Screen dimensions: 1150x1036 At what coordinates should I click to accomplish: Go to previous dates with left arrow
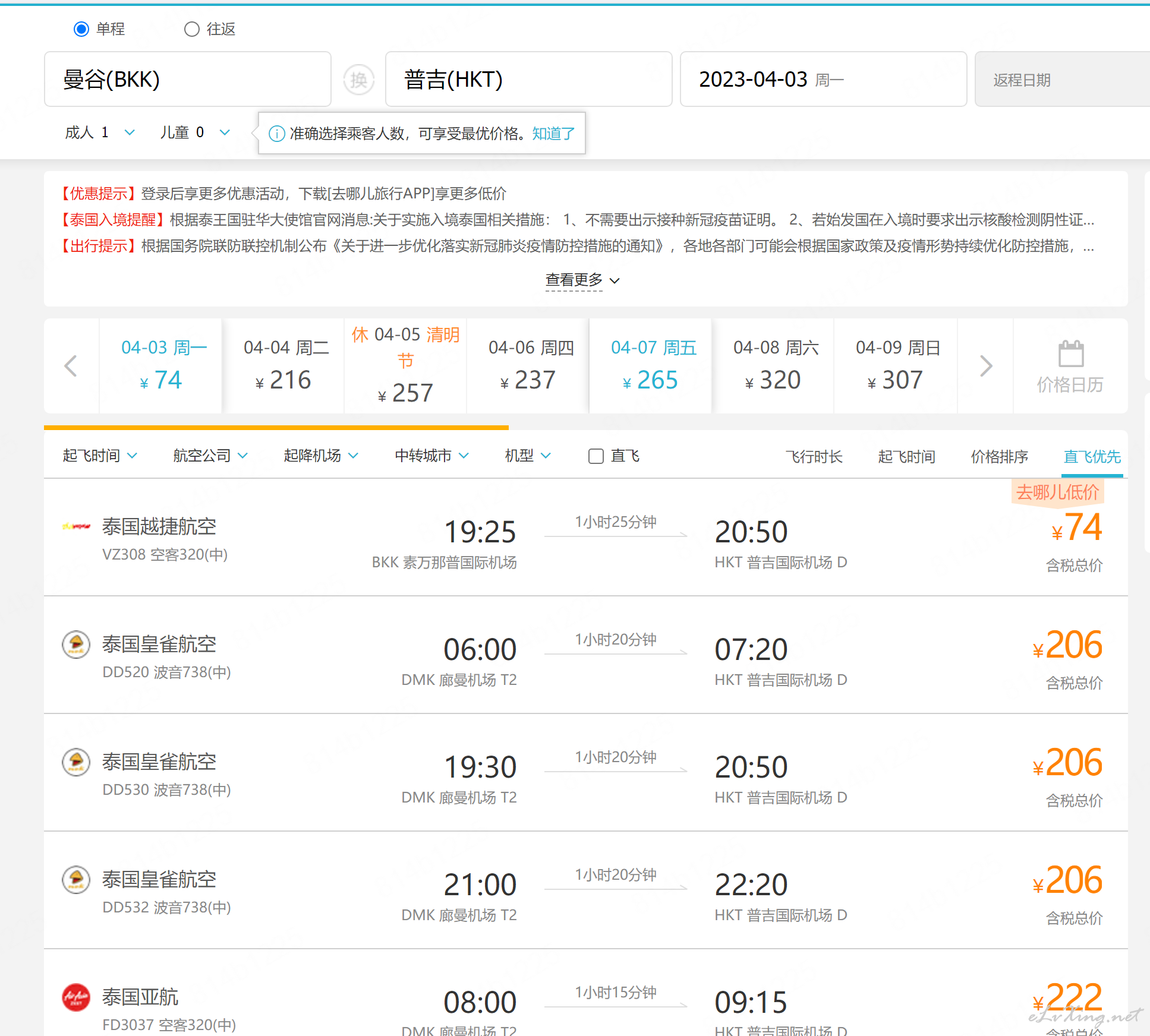tap(71, 366)
